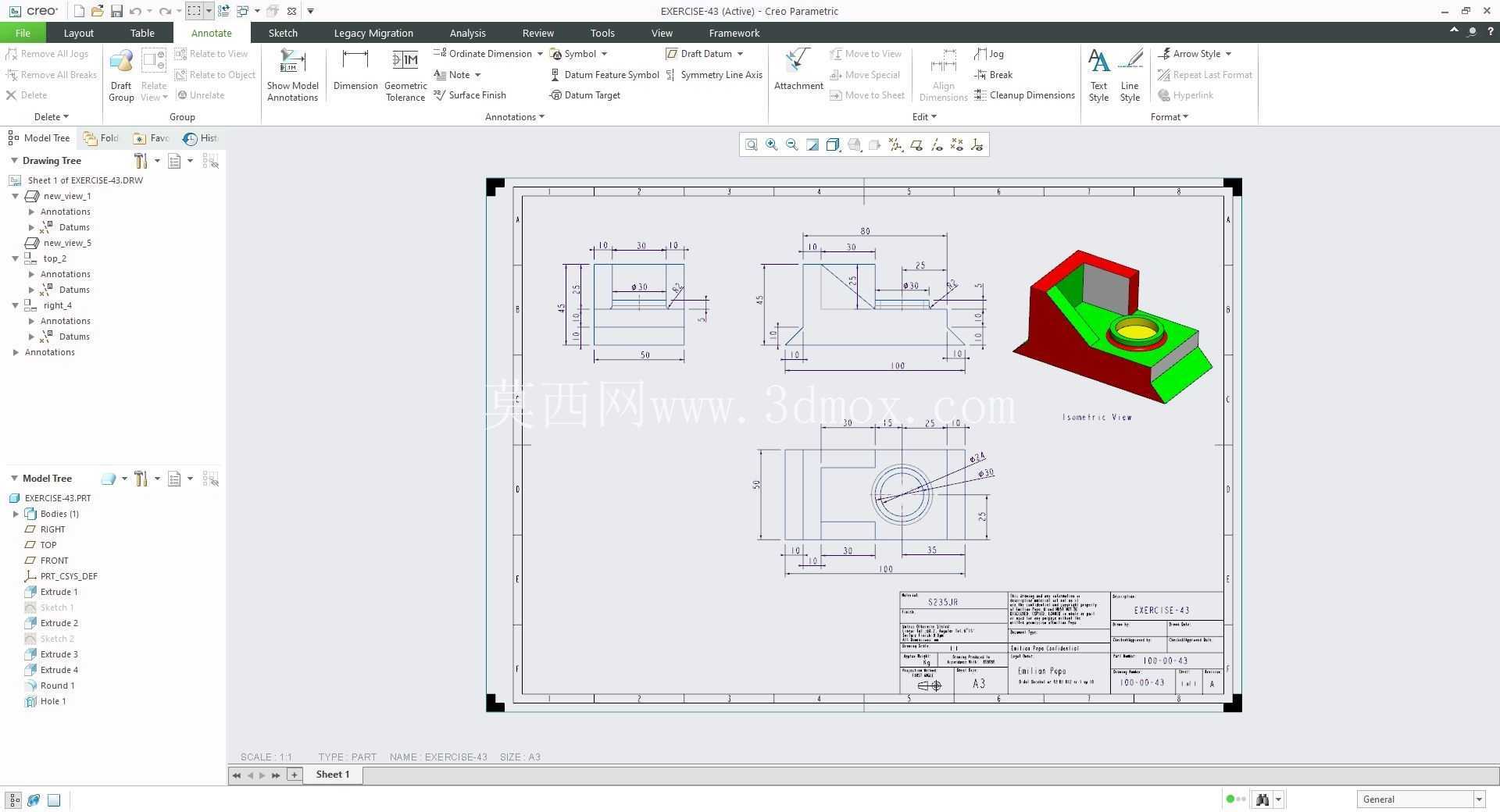The height and width of the screenshot is (812, 1500).
Task: Click the isometric view model thumbnail
Action: point(1112,326)
